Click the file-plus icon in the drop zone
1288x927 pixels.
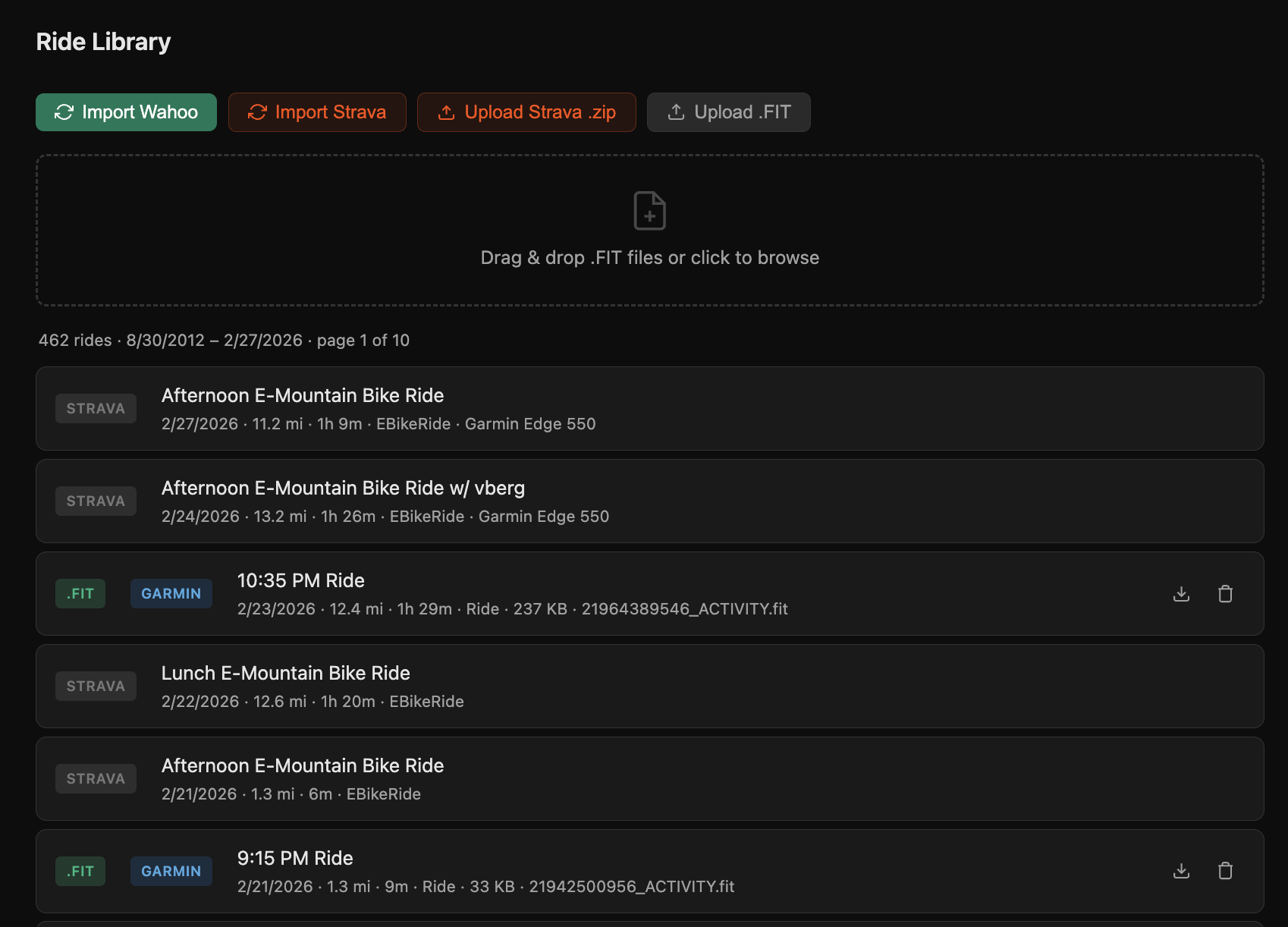tap(649, 210)
